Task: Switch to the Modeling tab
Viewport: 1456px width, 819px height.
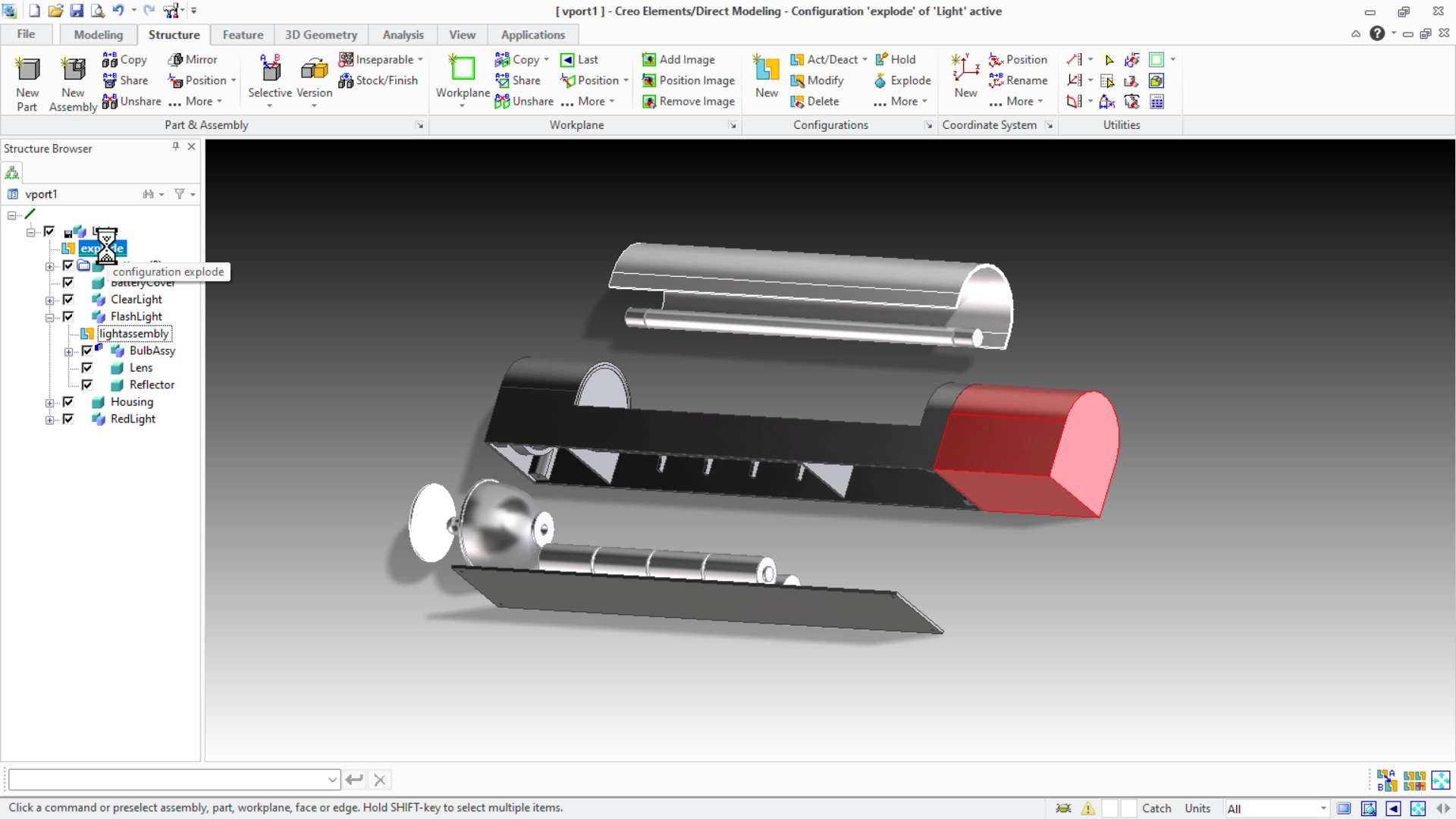Action: coord(99,35)
